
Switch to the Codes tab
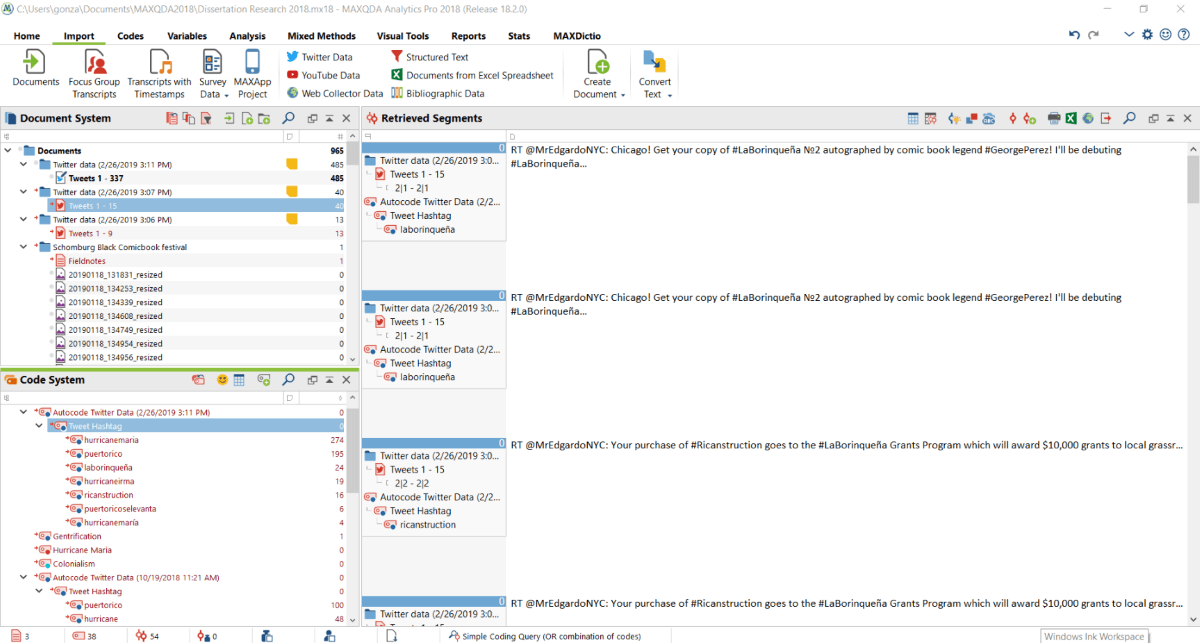(x=130, y=36)
